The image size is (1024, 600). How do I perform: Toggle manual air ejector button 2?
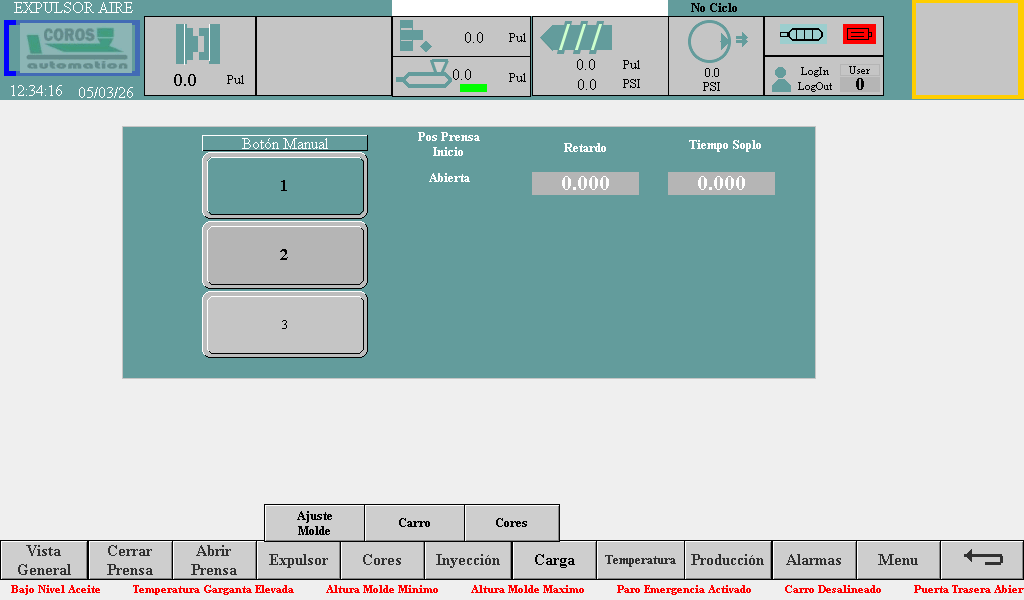pos(284,255)
